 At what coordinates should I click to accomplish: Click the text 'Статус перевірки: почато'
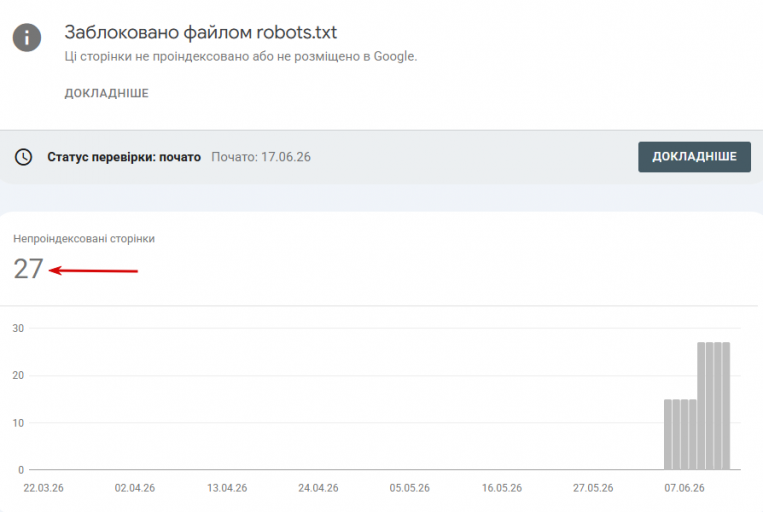(x=124, y=157)
